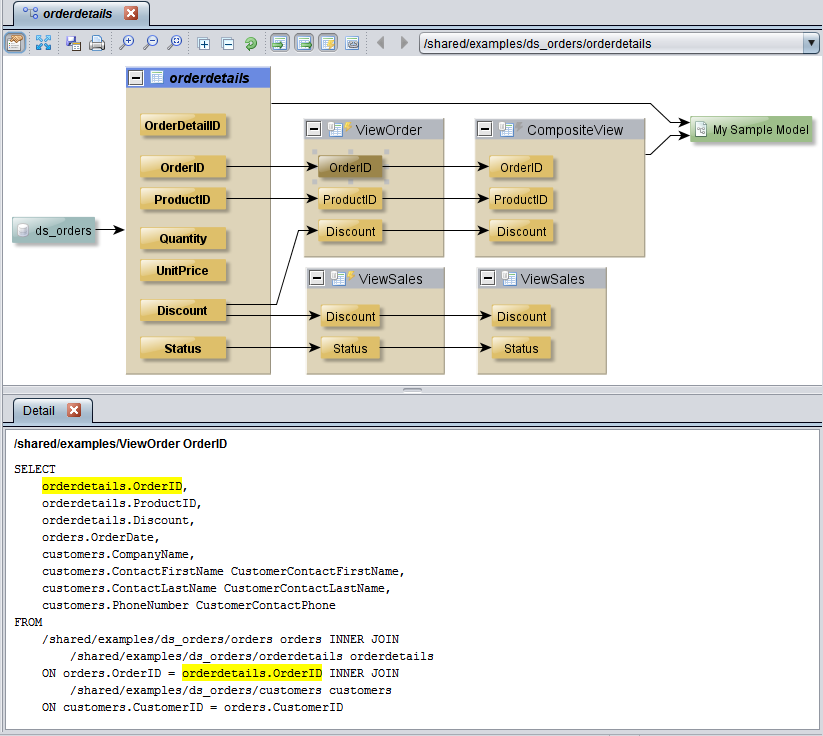Click the Zoom In magnifier
The height and width of the screenshot is (736, 823).
(127, 43)
